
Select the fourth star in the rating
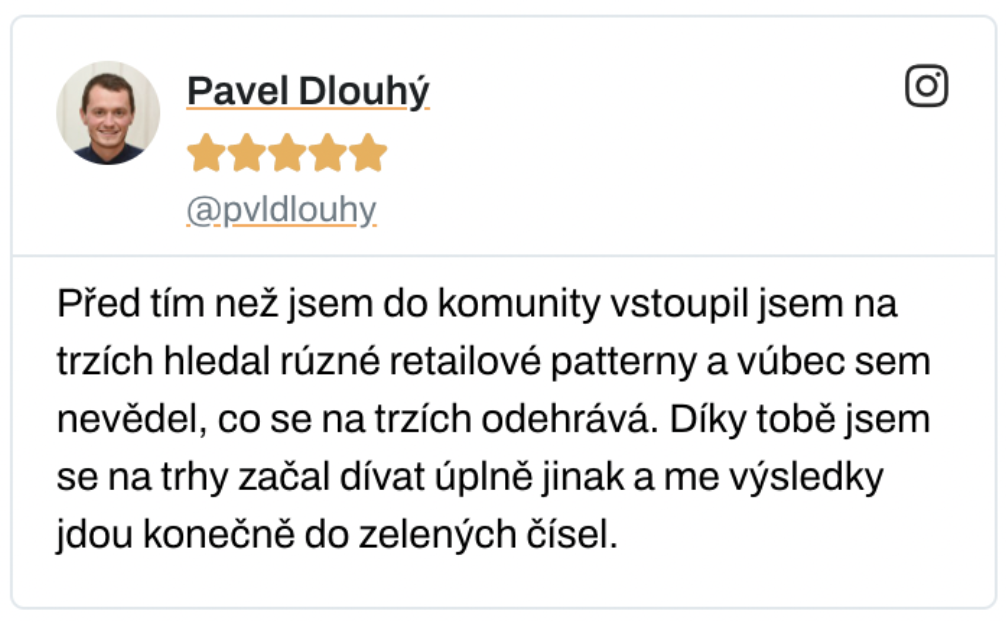(328, 153)
